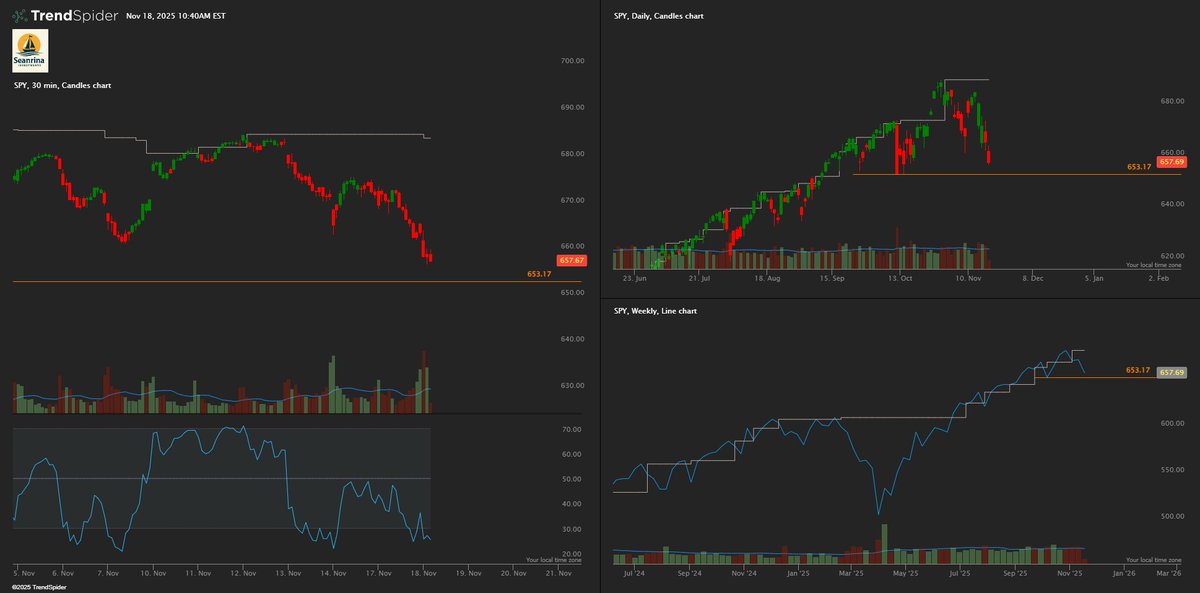This screenshot has height=593, width=1200.
Task: Click the 690.00 price axis label
Action: coord(572,107)
